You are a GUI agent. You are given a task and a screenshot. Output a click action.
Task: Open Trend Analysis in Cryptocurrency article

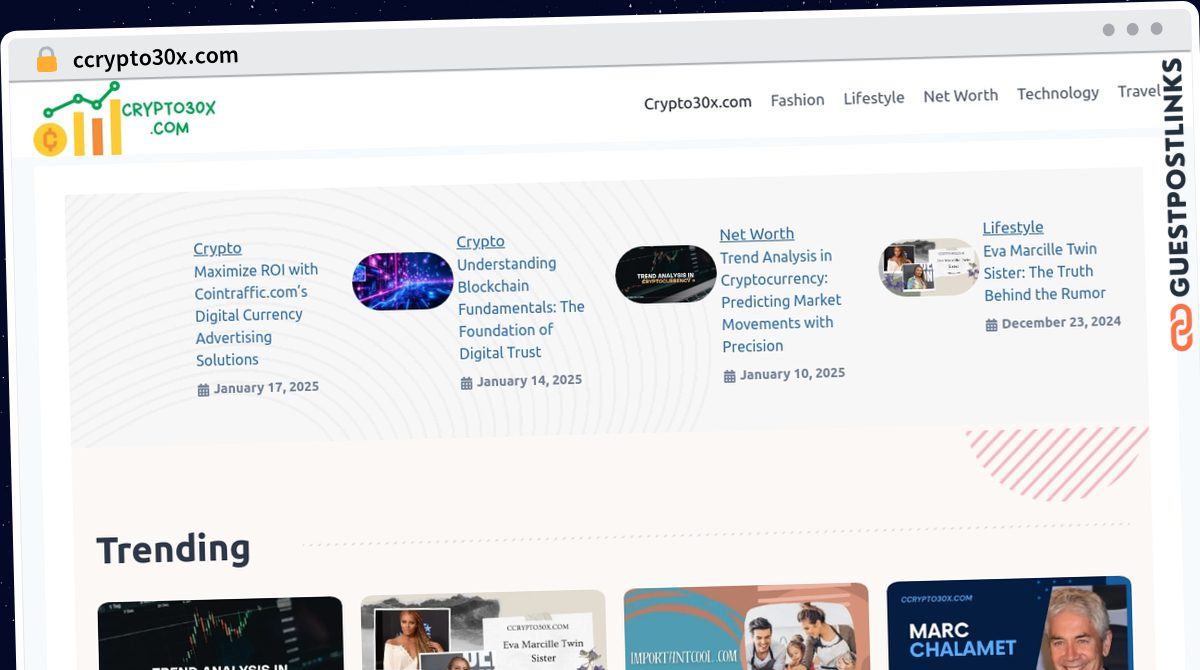pos(781,301)
